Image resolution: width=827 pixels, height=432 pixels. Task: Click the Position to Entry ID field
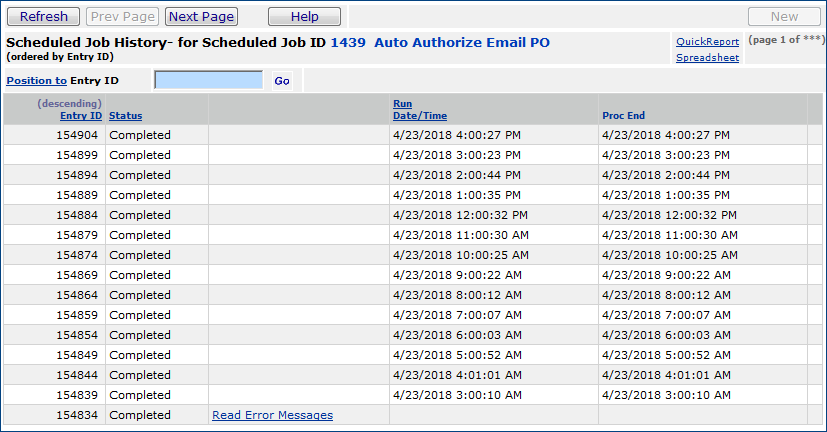(208, 80)
